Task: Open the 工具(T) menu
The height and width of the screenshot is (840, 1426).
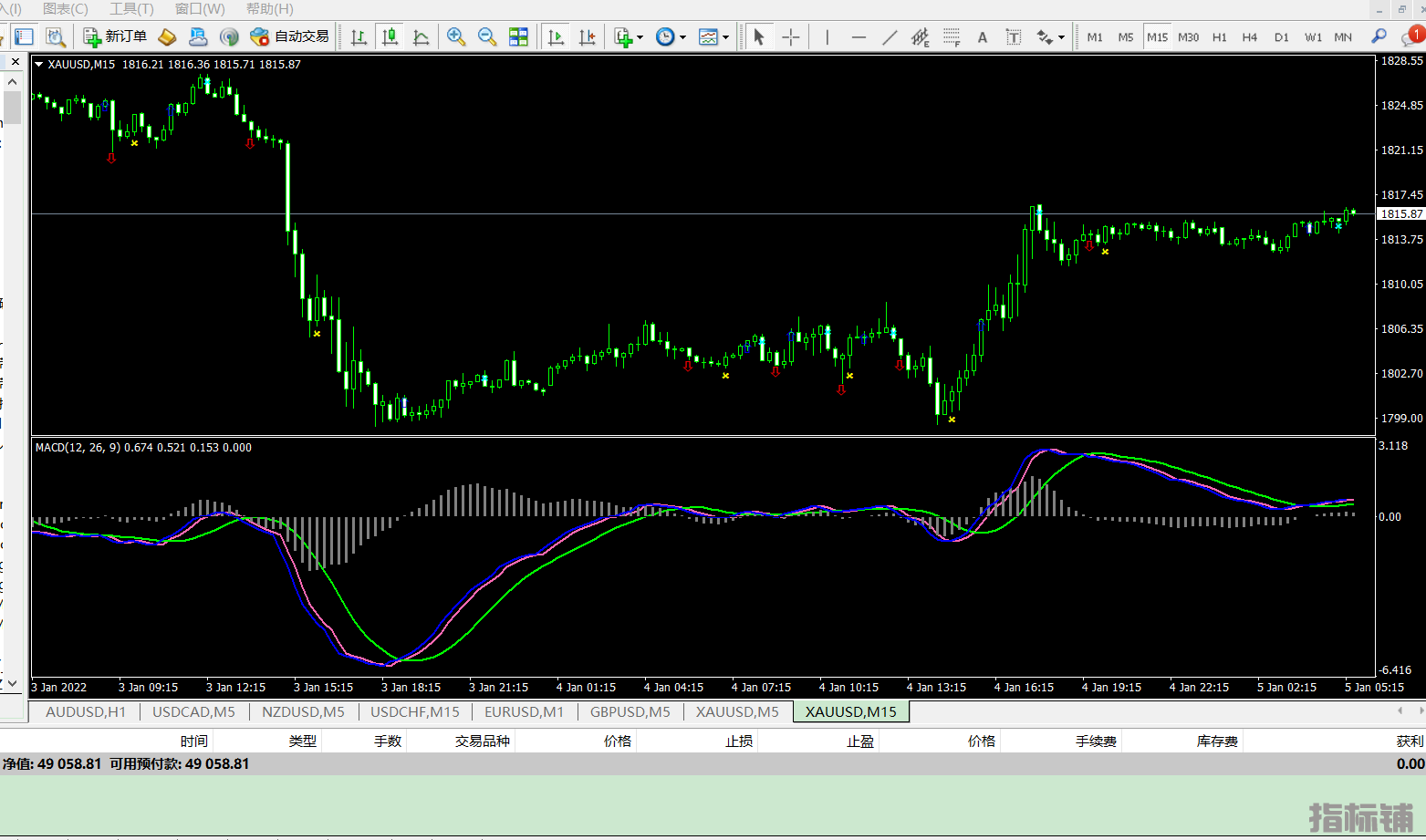Action: pos(131,9)
